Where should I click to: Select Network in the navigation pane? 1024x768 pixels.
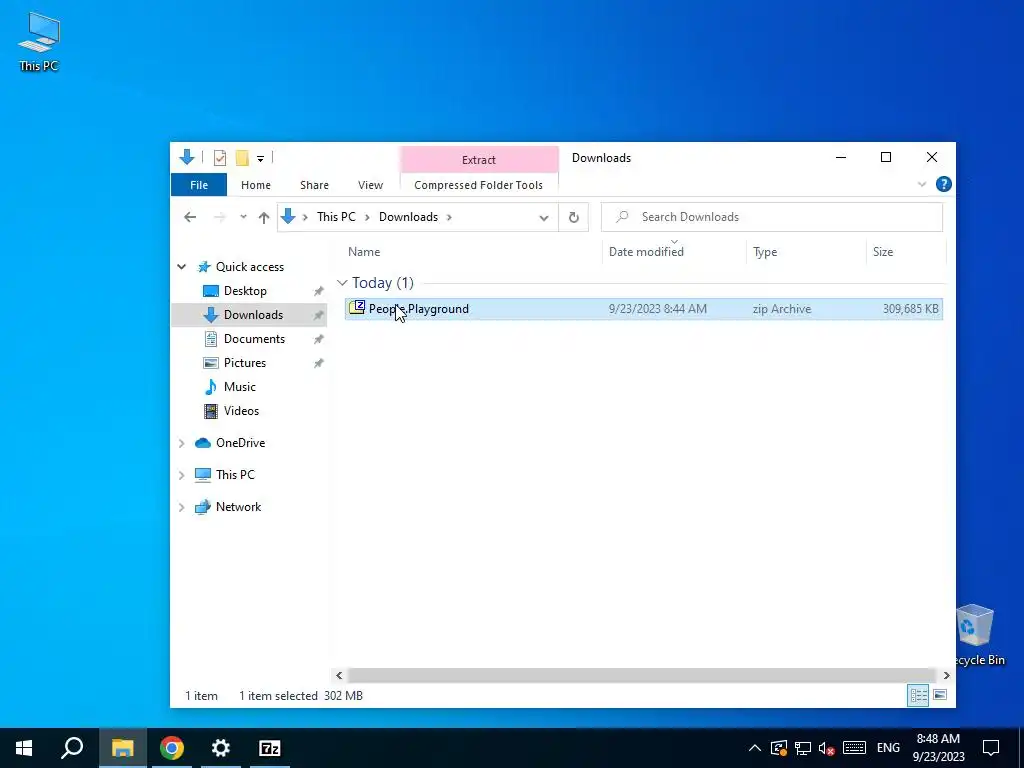[x=238, y=507]
